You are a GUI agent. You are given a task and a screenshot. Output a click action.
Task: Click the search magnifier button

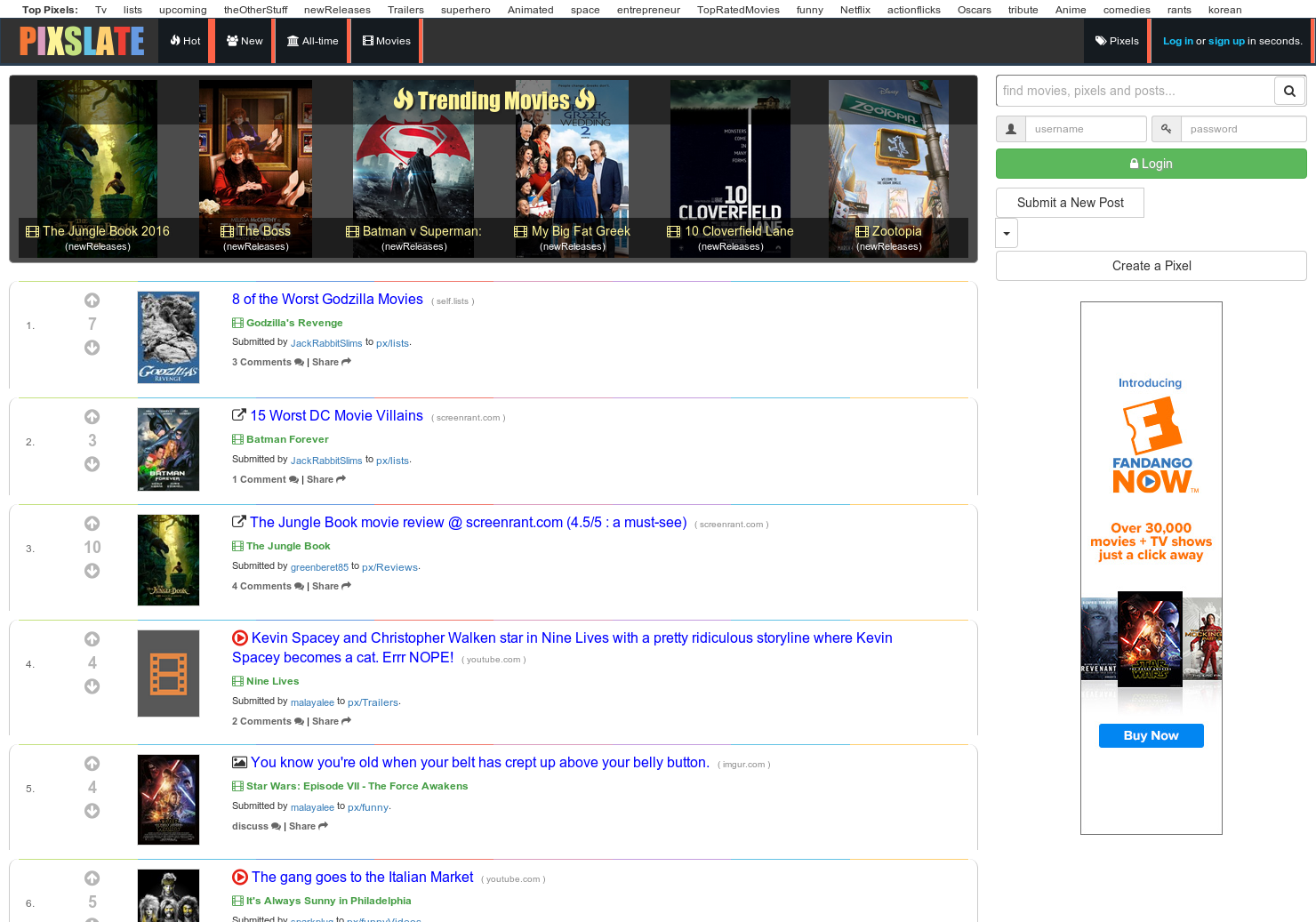pyautogui.click(x=1289, y=91)
